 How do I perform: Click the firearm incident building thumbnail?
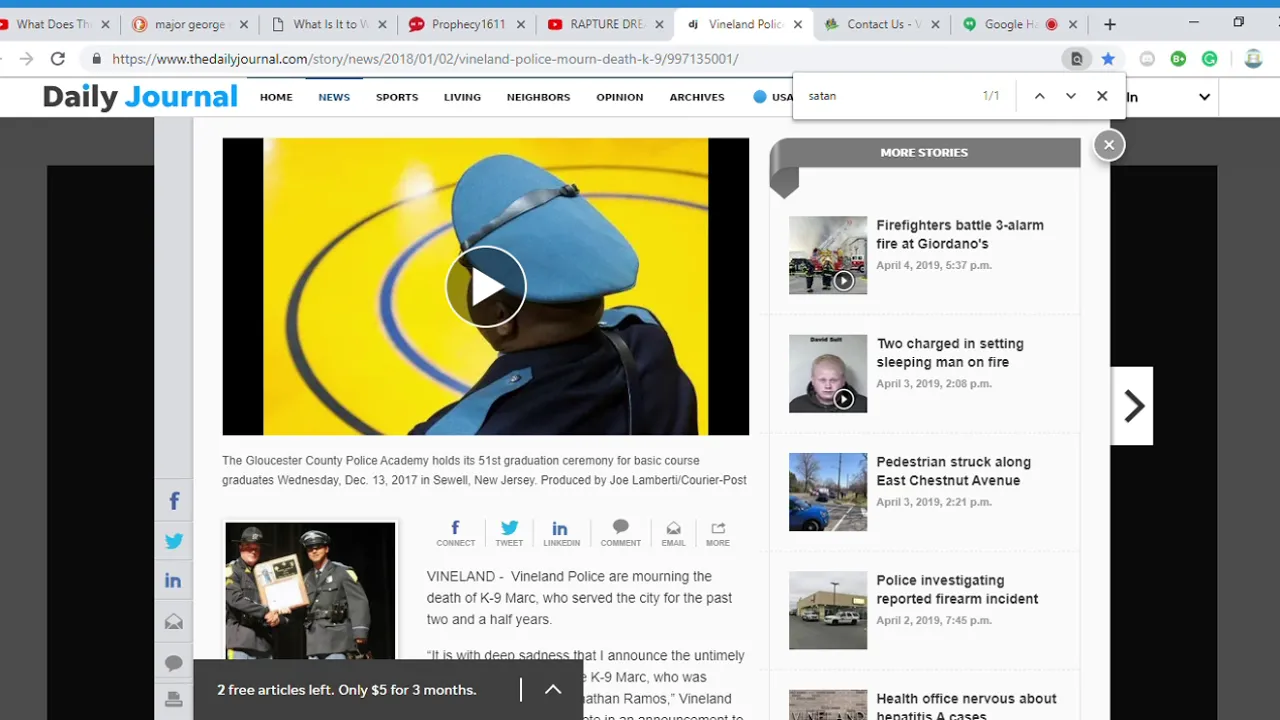[828, 611]
